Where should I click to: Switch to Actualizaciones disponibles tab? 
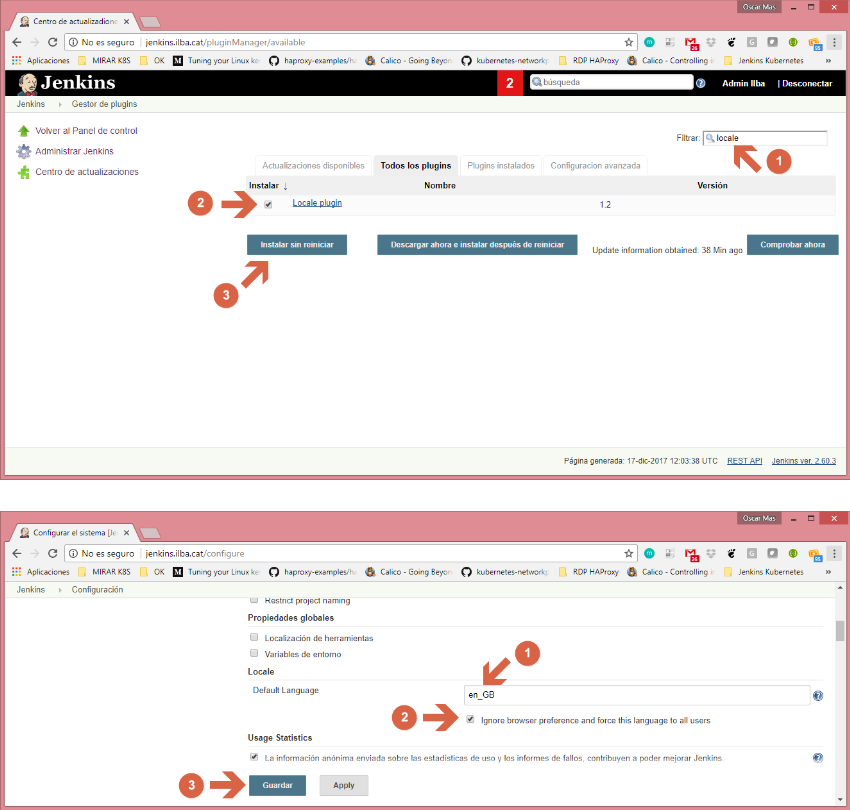(x=313, y=165)
